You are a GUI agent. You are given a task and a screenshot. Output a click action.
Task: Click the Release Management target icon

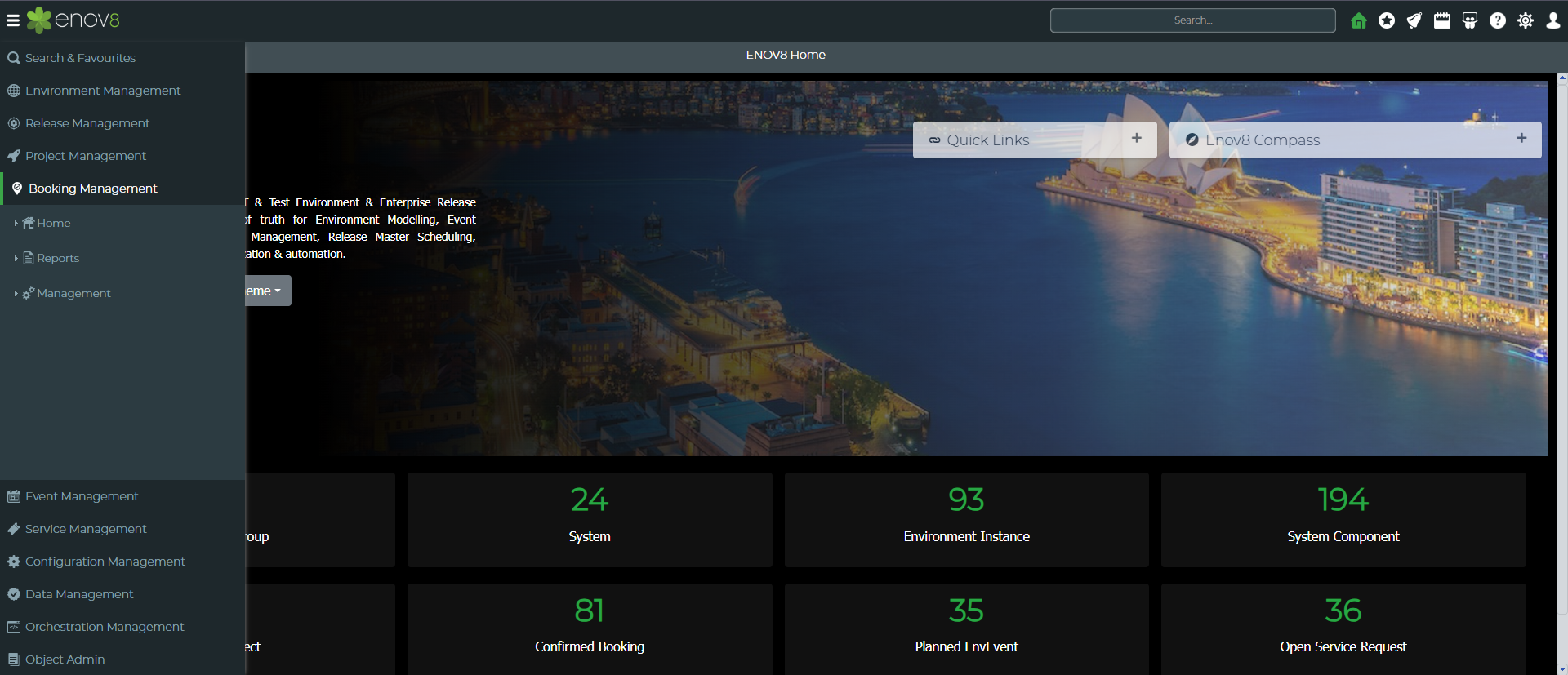pos(14,123)
